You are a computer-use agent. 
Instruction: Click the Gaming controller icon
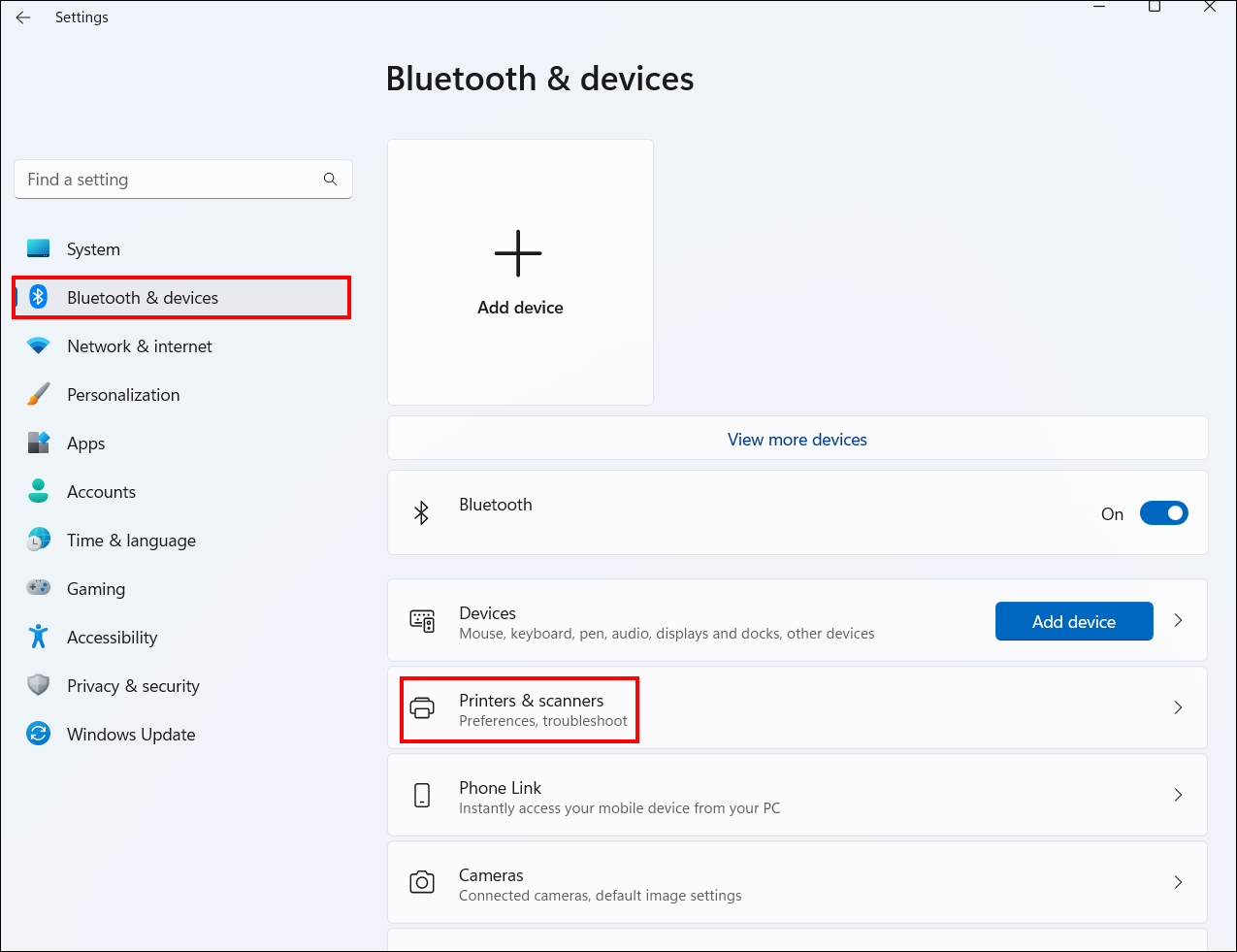click(x=39, y=588)
